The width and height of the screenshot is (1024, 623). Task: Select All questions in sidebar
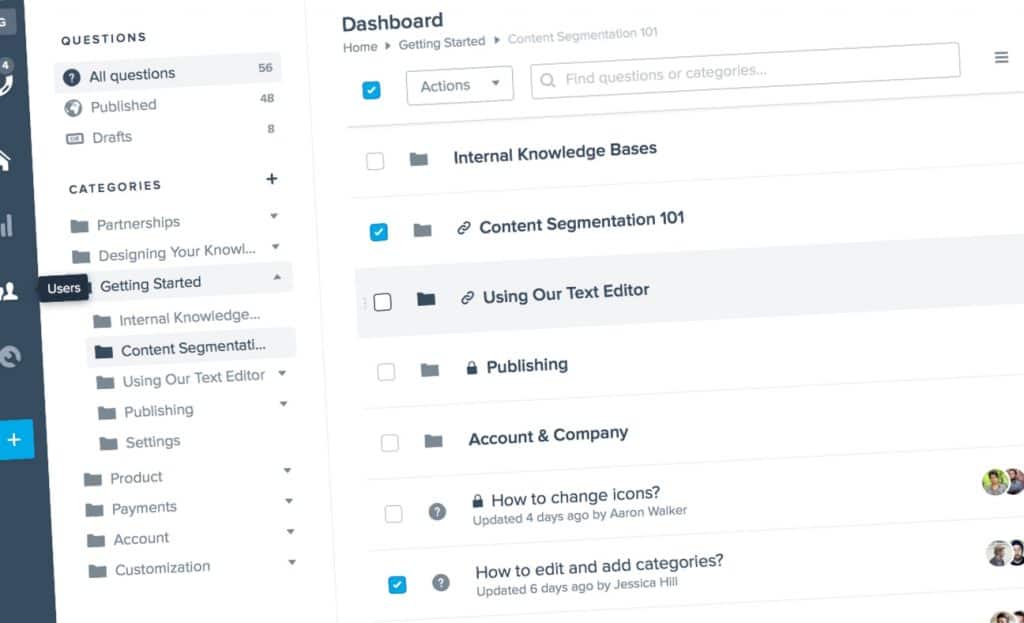168,72
